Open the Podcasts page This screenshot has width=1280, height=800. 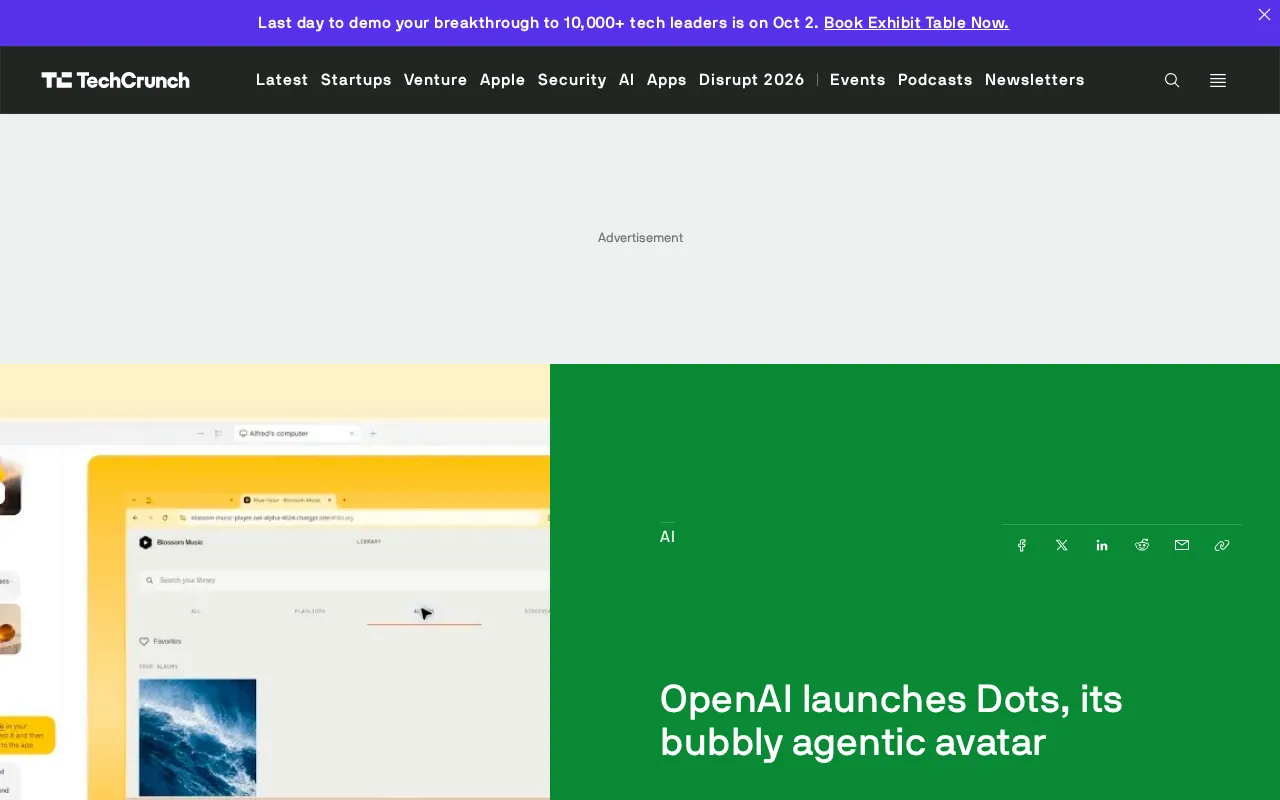click(x=935, y=80)
